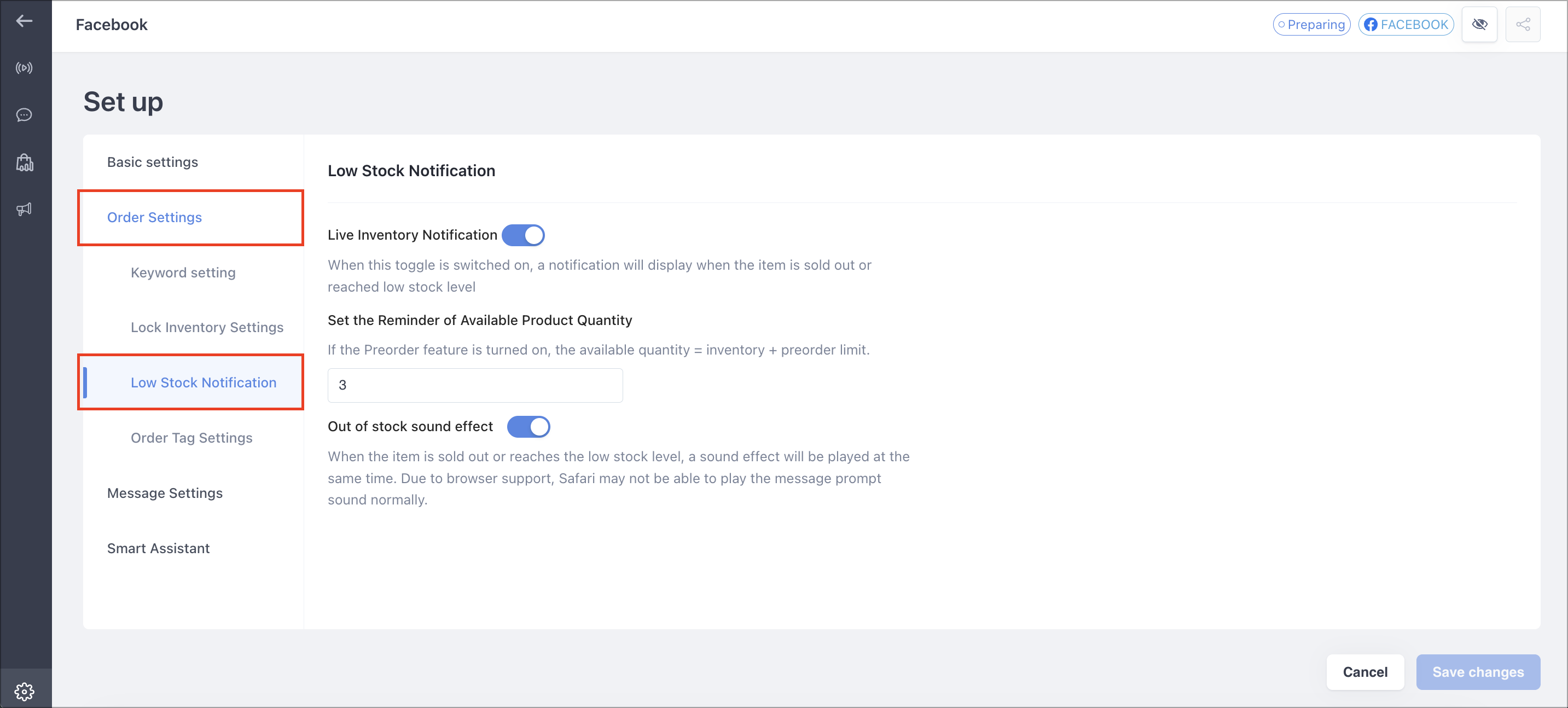Click the Set the Reminder of Available Product Quantity label
The height and width of the screenshot is (708, 1568).
point(480,320)
